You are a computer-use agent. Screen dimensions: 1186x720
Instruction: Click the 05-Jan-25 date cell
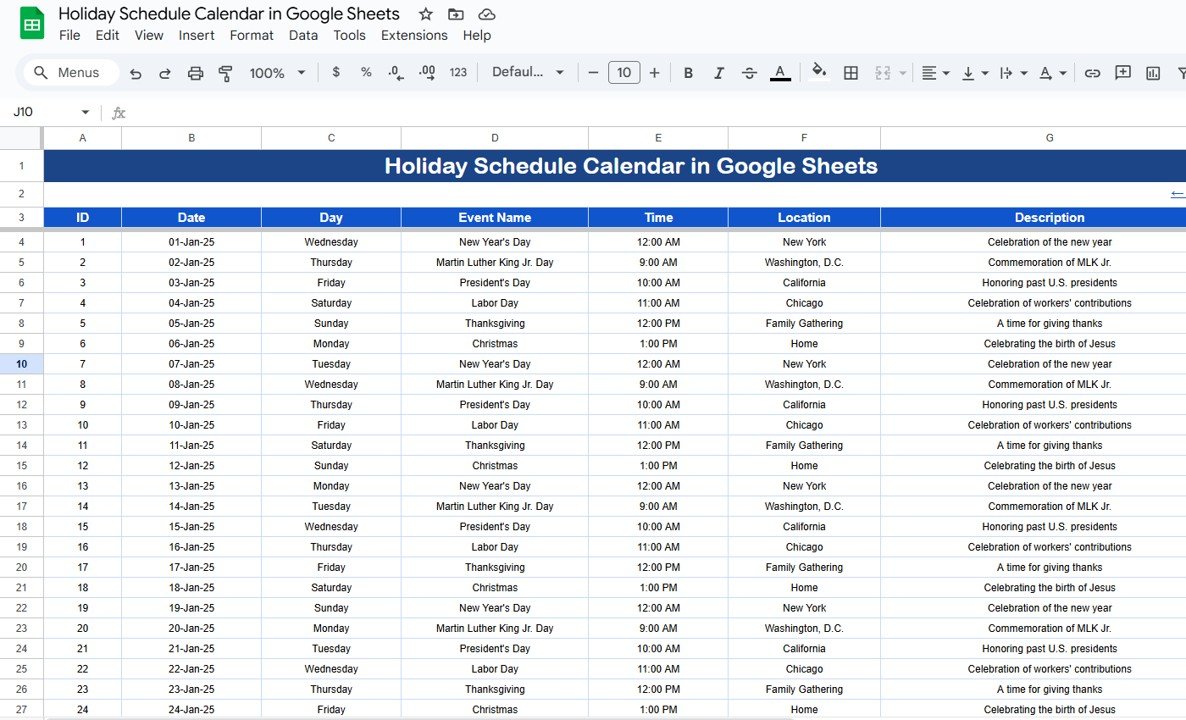click(191, 323)
